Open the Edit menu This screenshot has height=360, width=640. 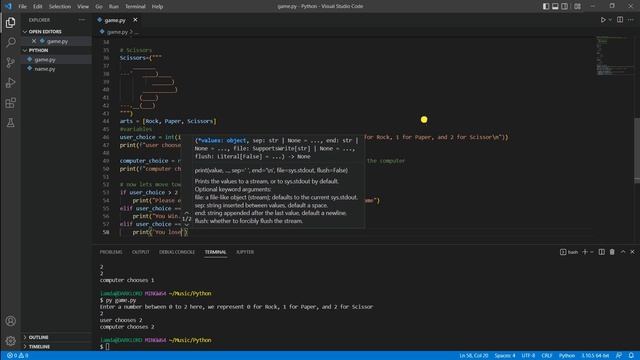[x=38, y=6]
